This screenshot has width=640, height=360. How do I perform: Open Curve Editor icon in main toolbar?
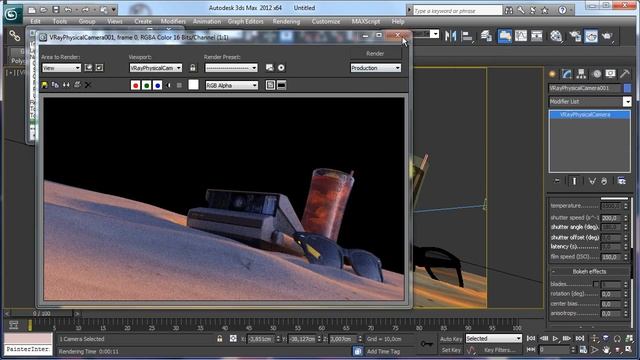pos(521,36)
